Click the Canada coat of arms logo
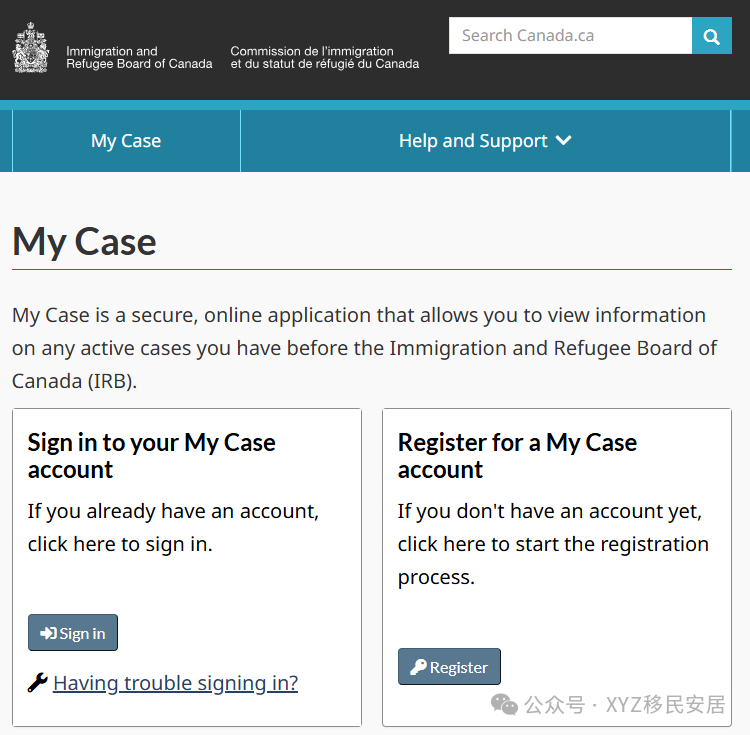Viewport: 750px width, 735px height. click(x=31, y=47)
